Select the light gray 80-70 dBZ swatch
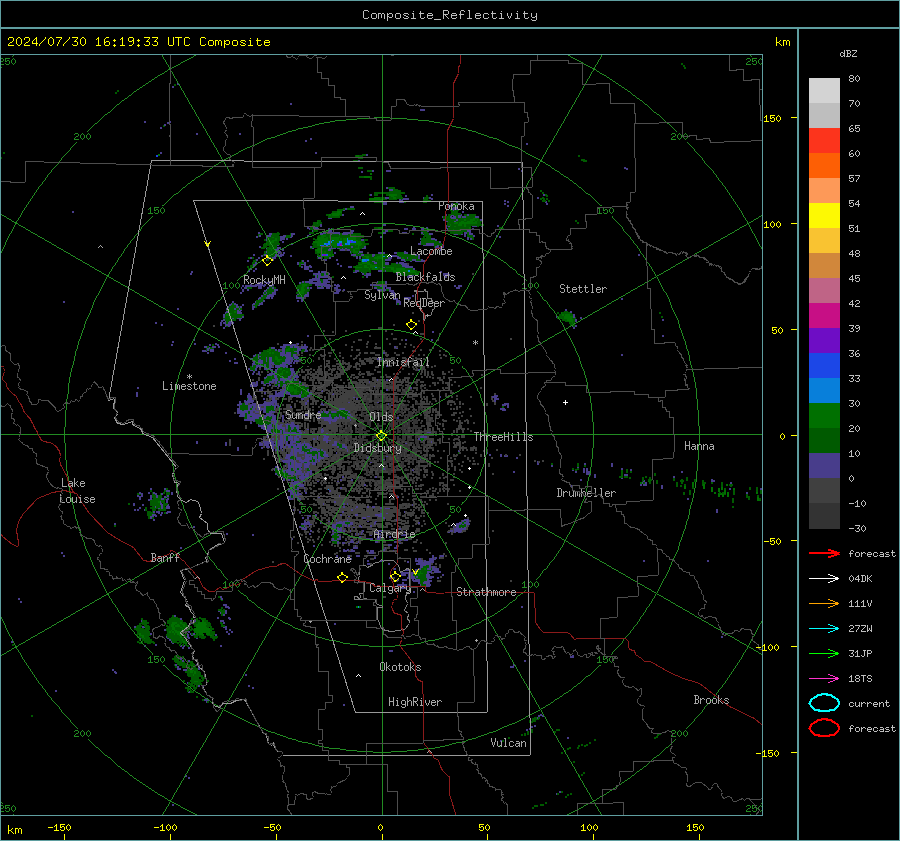The image size is (900, 841). pos(824,91)
